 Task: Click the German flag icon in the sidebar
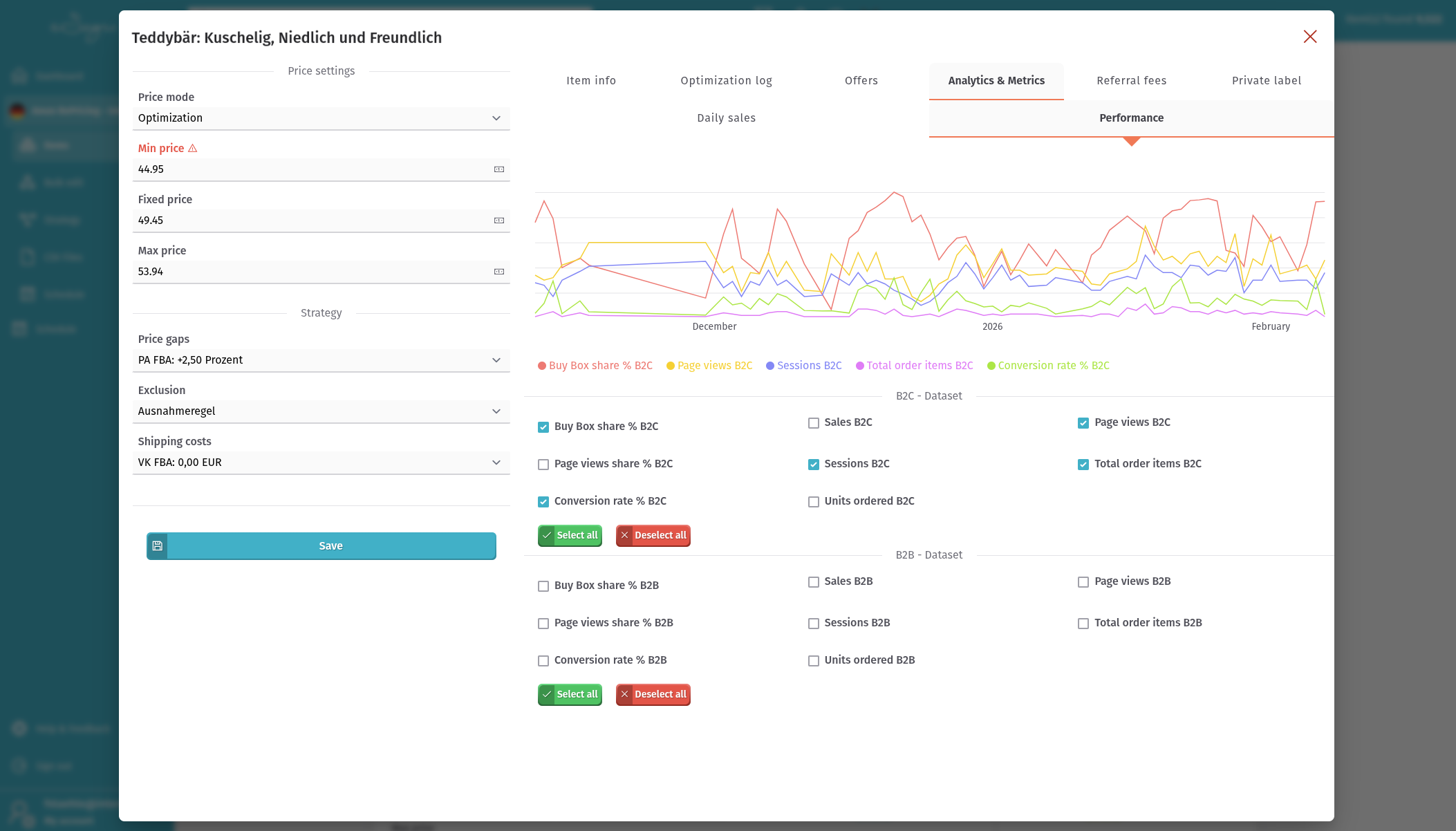point(17,110)
